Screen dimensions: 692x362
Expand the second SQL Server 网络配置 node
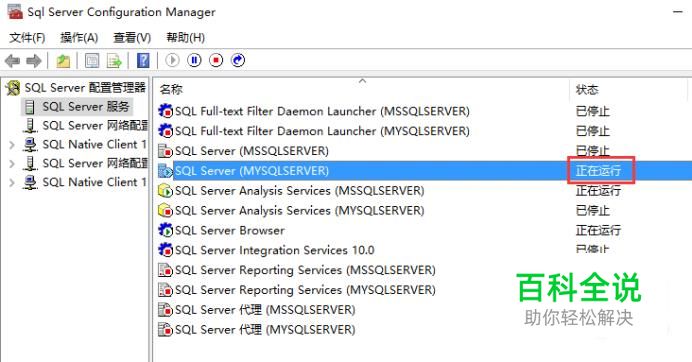point(12,164)
